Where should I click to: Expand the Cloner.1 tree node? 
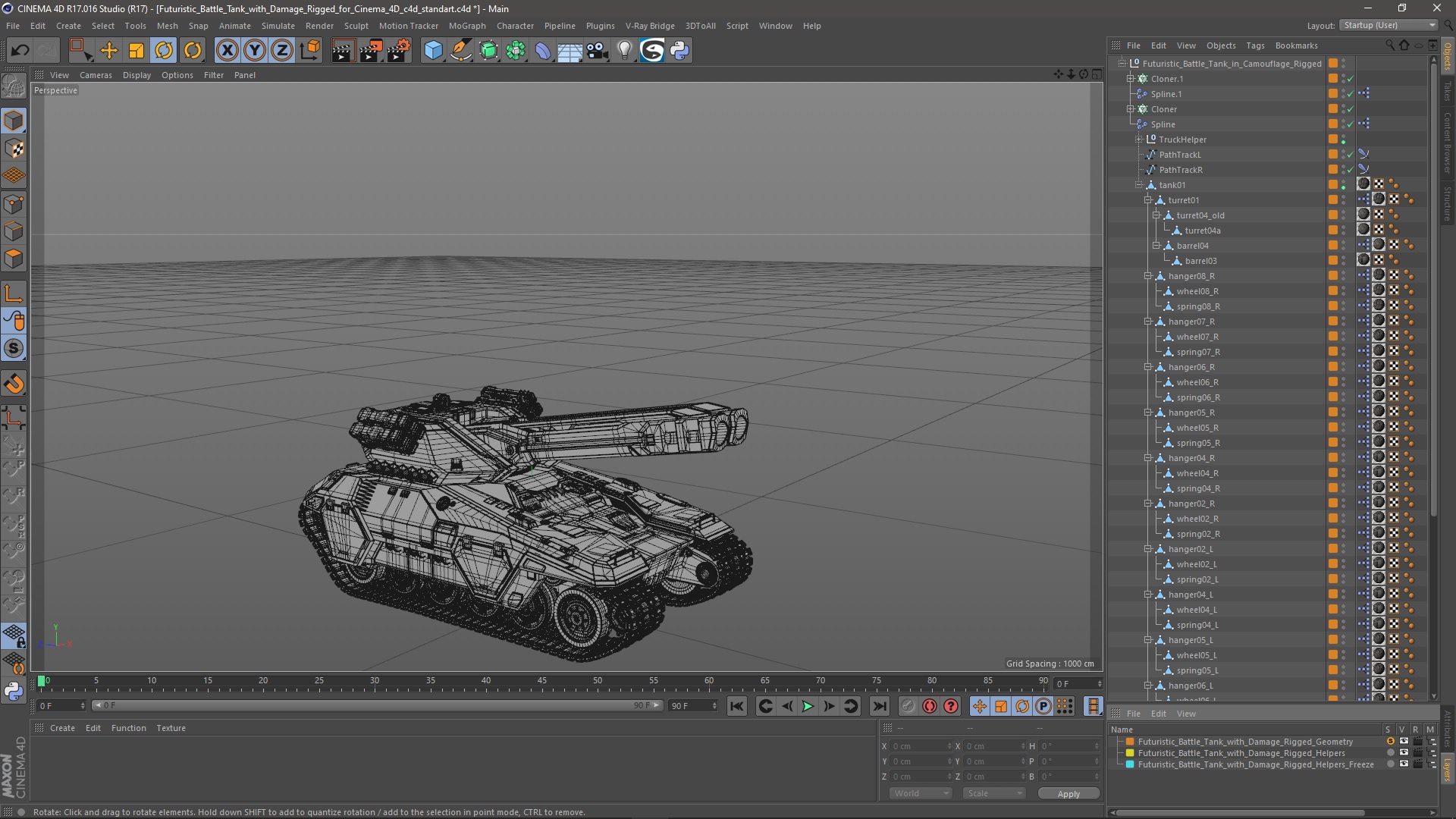[x=1130, y=79]
